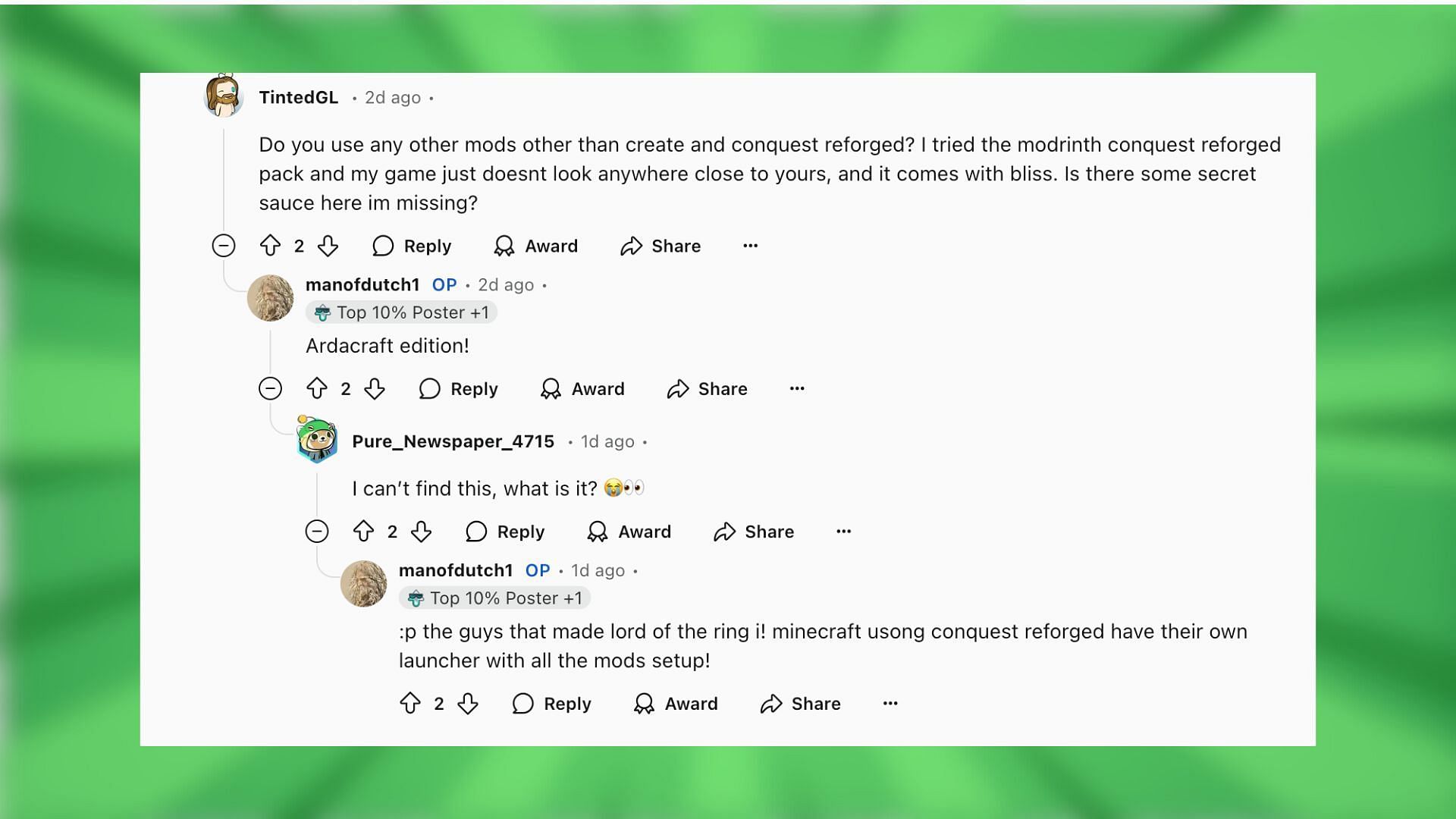
Task: Toggle collapse on Pure_Newspaper_4715 comment
Action: point(316,532)
